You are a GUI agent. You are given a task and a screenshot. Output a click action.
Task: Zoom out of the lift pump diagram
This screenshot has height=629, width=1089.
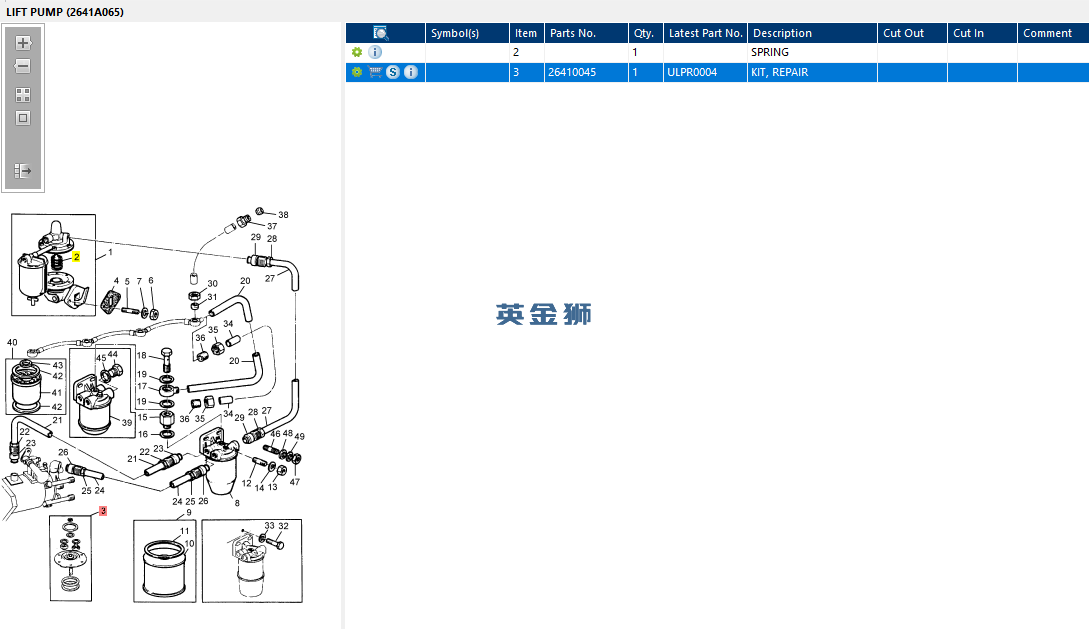point(23,67)
